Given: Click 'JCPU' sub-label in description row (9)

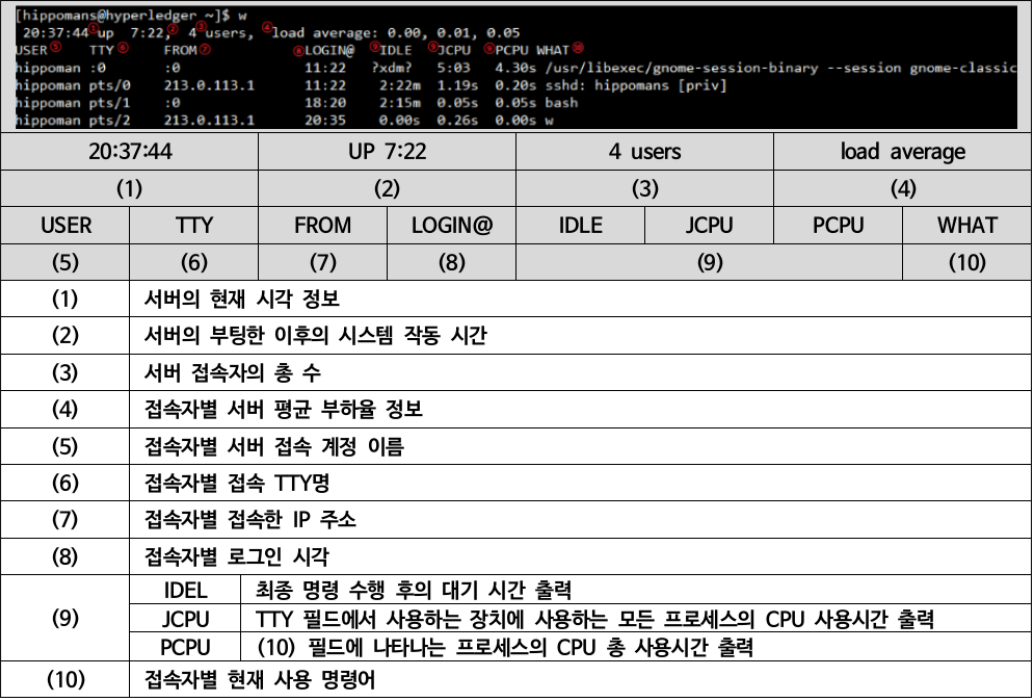Looking at the screenshot, I should [x=185, y=619].
